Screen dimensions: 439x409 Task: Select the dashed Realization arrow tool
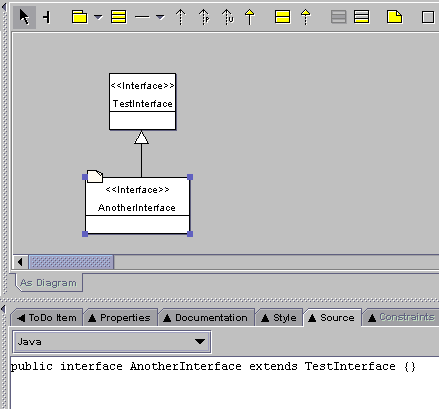[305, 17]
